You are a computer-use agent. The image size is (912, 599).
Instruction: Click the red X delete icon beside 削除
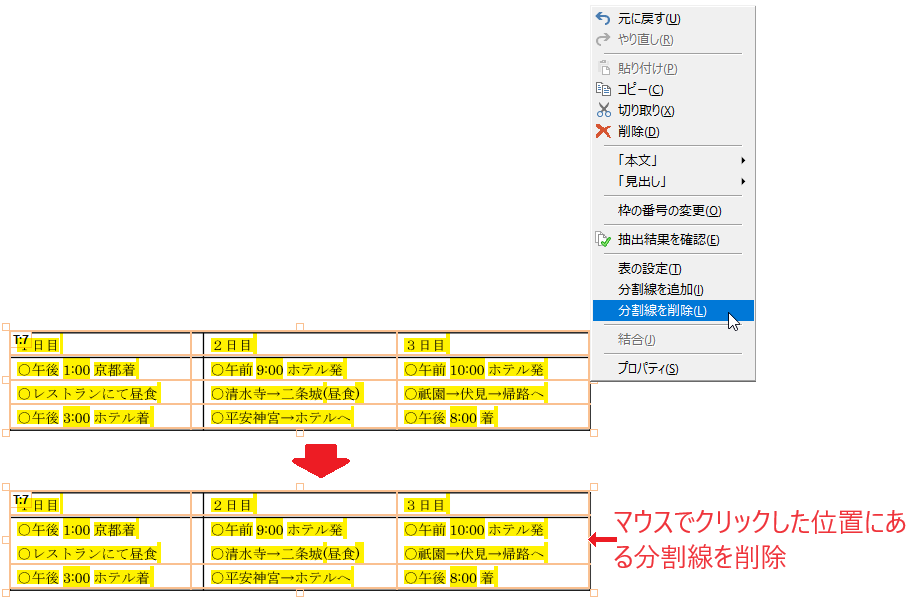[601, 132]
